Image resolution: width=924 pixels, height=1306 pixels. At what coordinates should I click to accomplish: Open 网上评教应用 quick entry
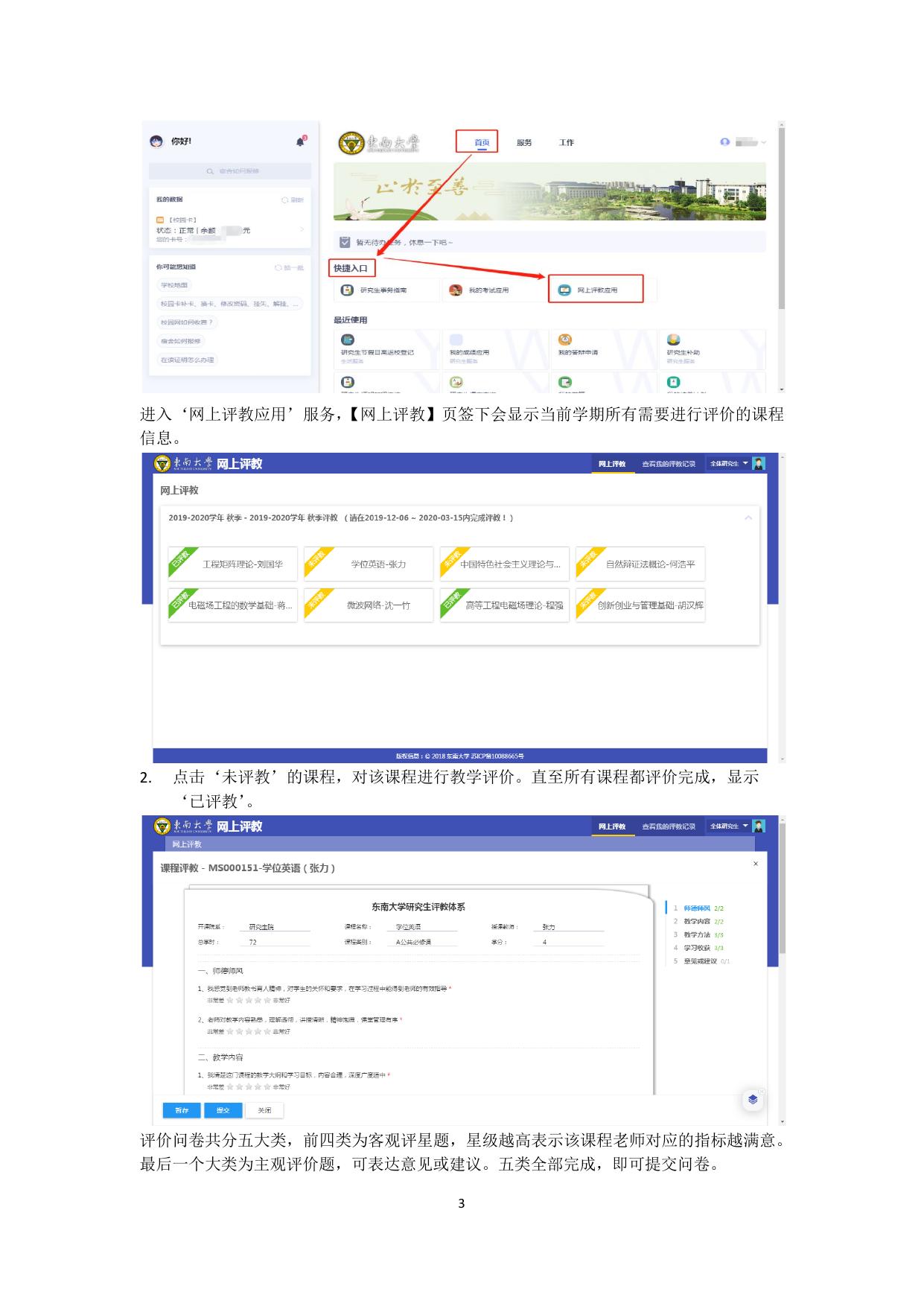596,290
